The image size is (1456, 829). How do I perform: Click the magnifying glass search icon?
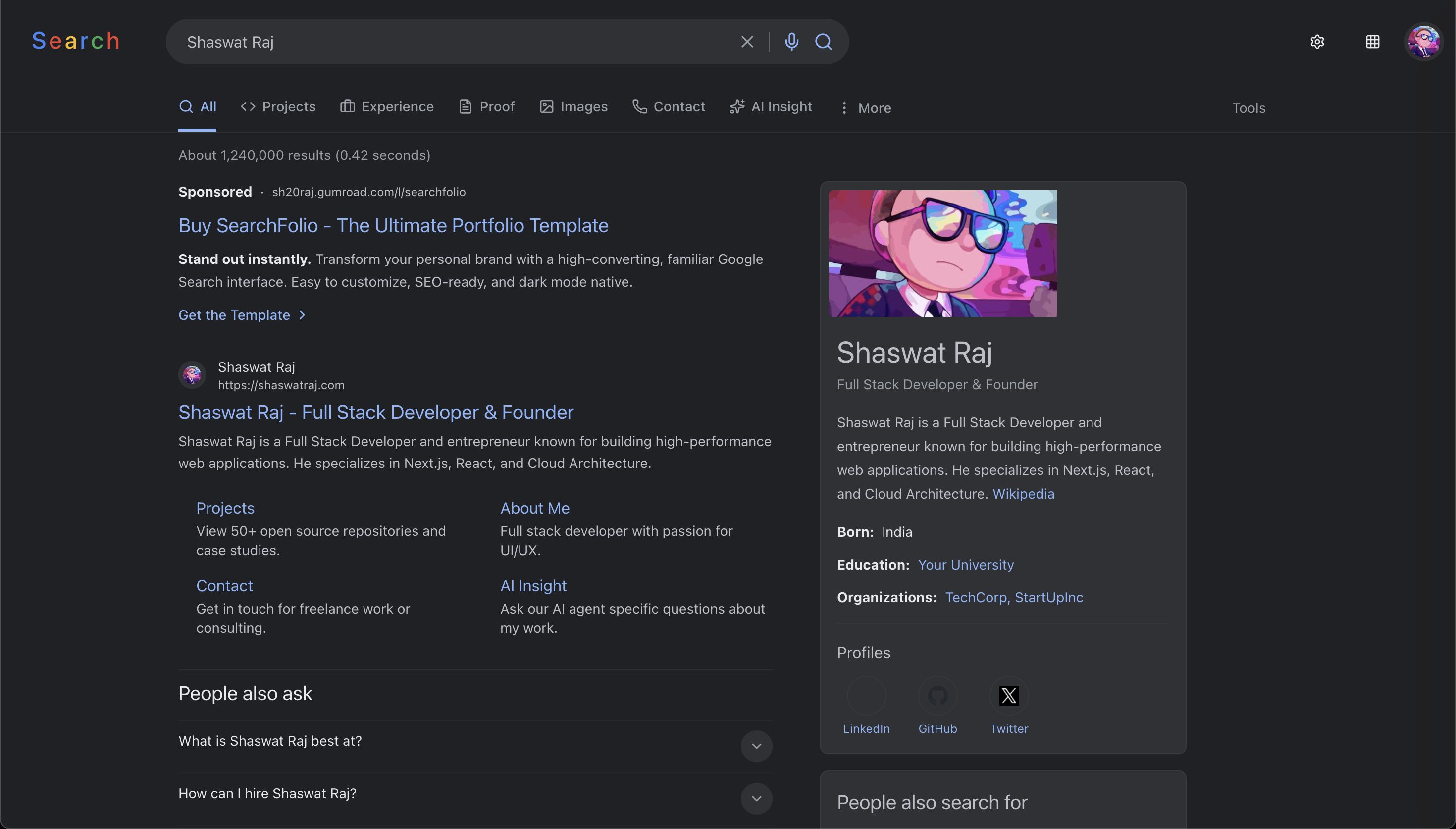tap(824, 42)
